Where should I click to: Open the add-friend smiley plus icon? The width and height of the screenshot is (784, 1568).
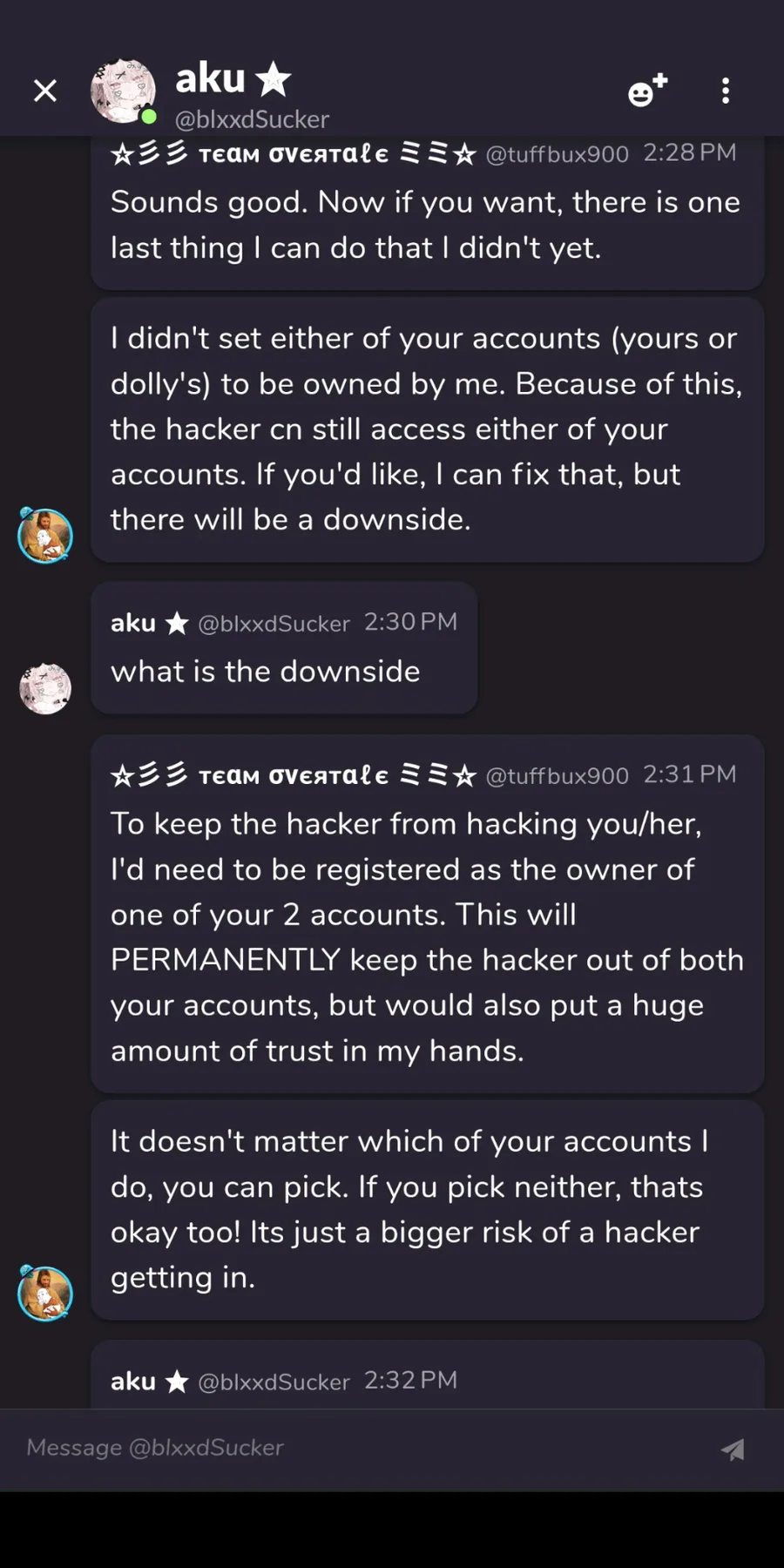[647, 90]
